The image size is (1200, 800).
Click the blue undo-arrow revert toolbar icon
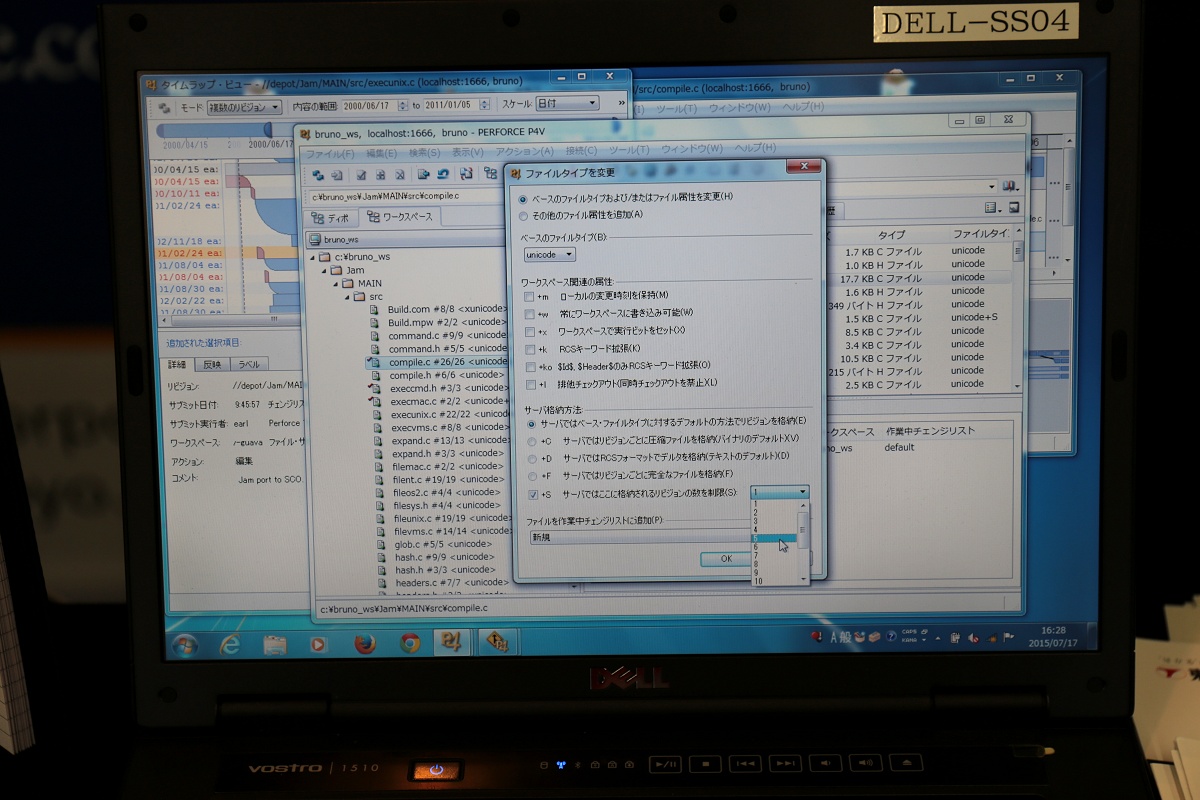[x=445, y=175]
